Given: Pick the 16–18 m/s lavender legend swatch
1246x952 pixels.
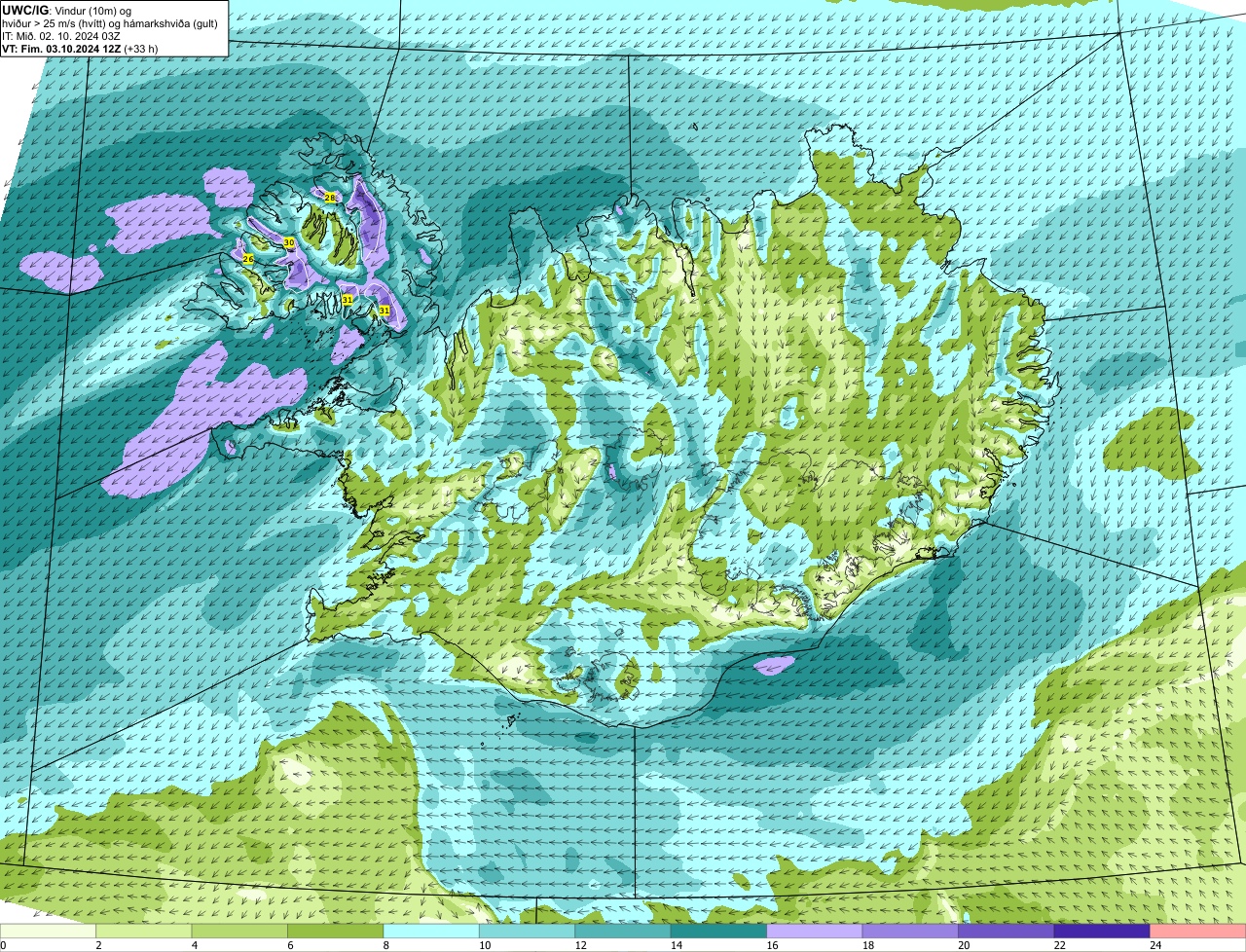Looking at the screenshot, I should [x=817, y=931].
